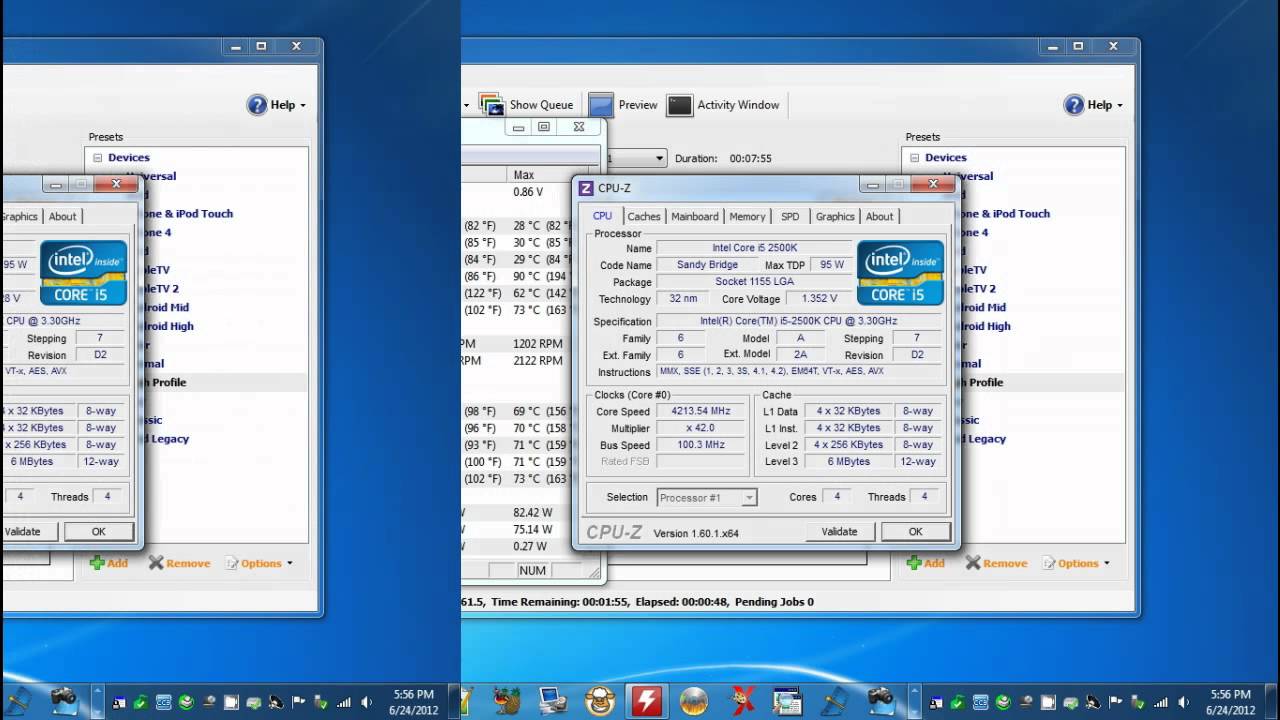
Task: Open the camera icon on the left taskbar
Action: coord(64,701)
